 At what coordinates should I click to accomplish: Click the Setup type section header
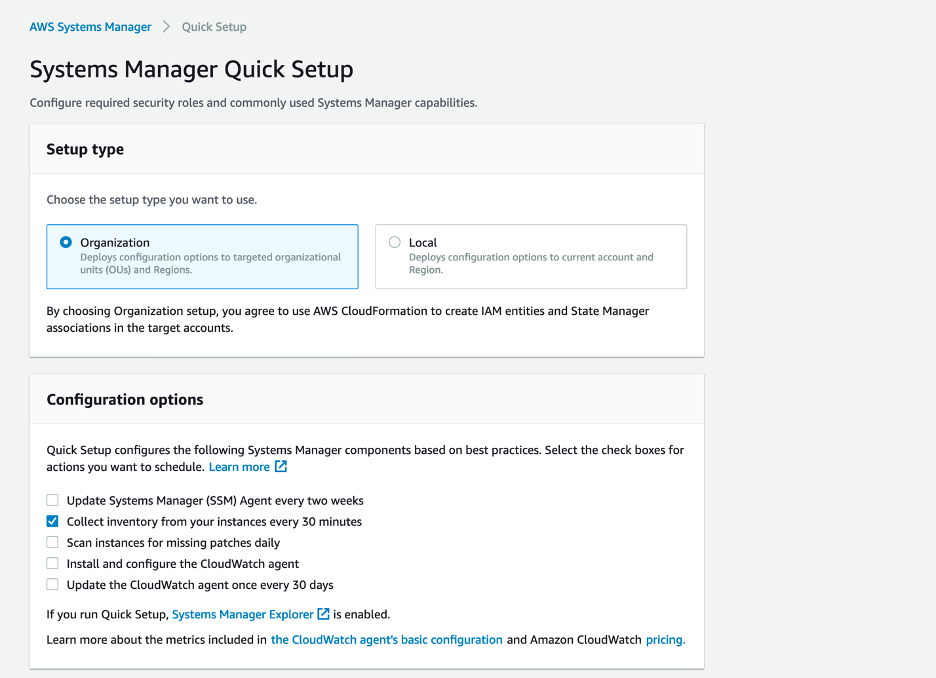pyautogui.click(x=85, y=148)
